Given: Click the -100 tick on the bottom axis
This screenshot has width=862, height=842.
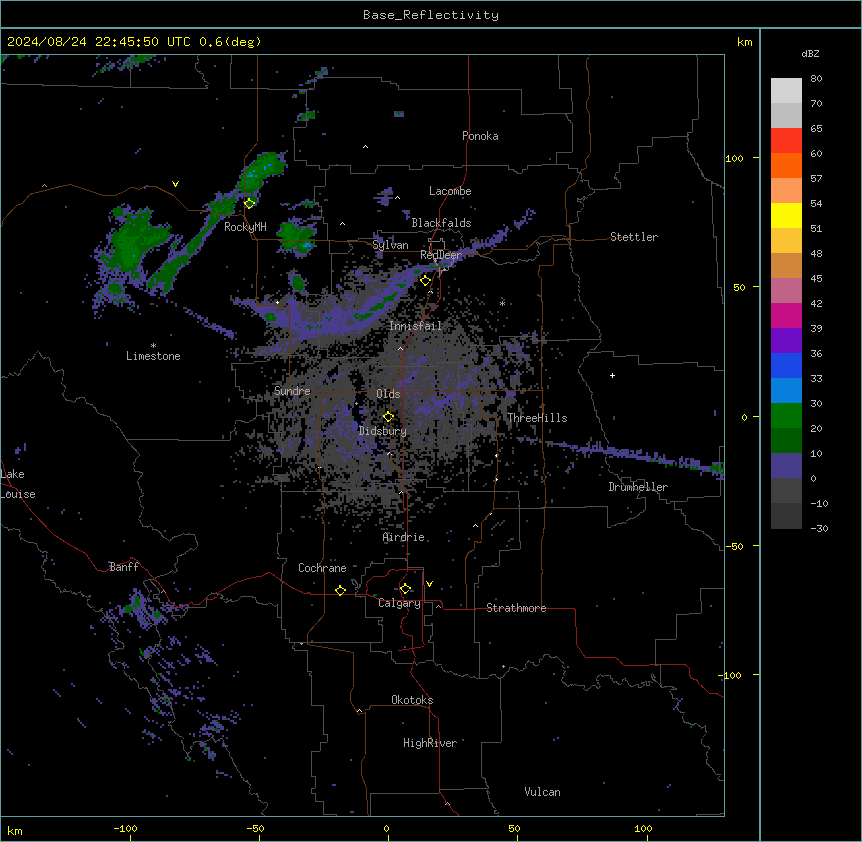Looking at the screenshot, I should [125, 828].
